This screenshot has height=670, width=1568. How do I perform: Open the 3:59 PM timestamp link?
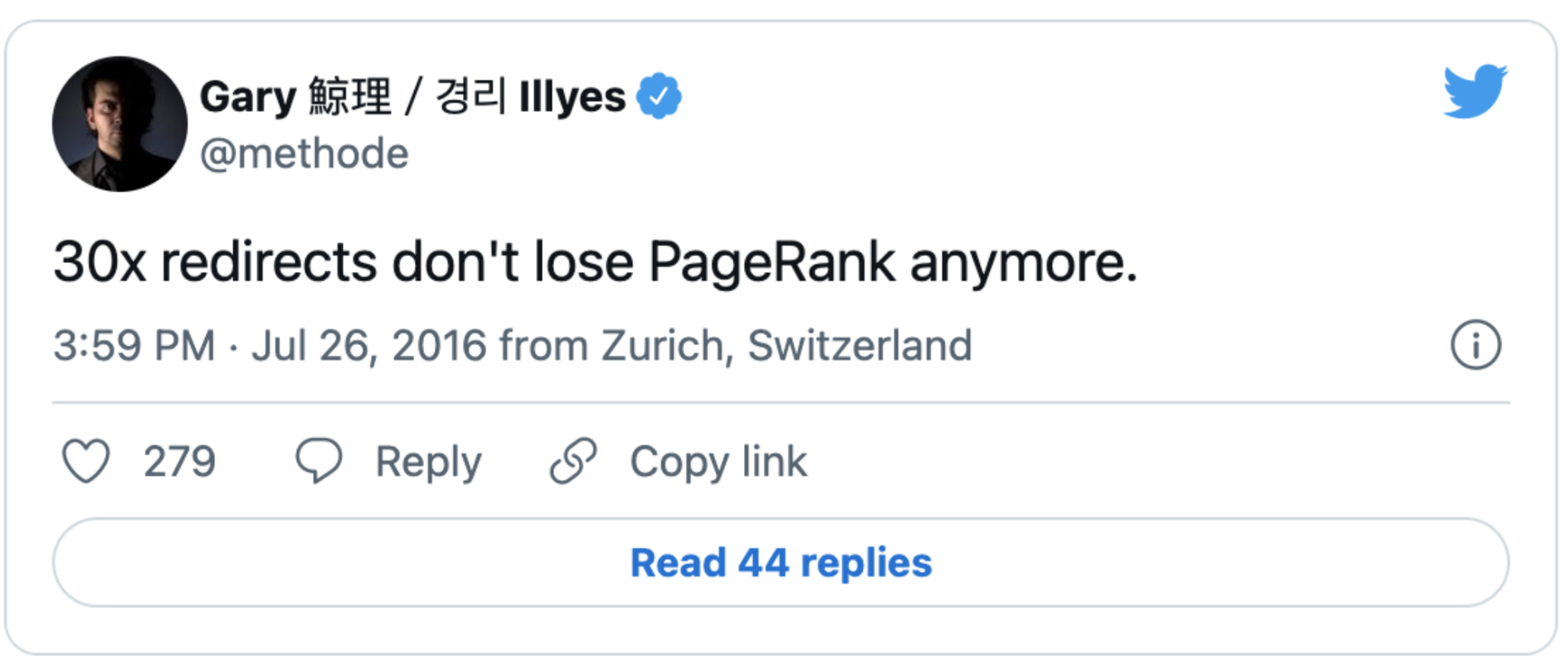134,346
